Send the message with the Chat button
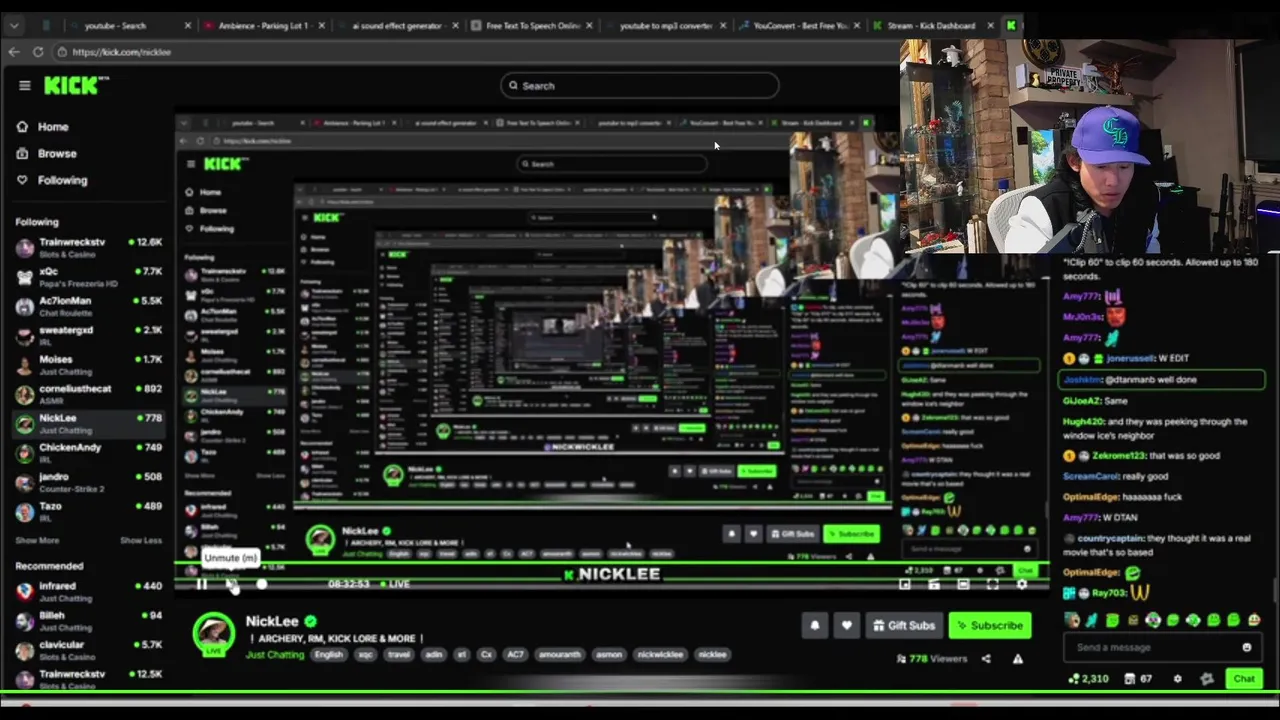Viewport: 1280px width, 720px height. click(1244, 679)
